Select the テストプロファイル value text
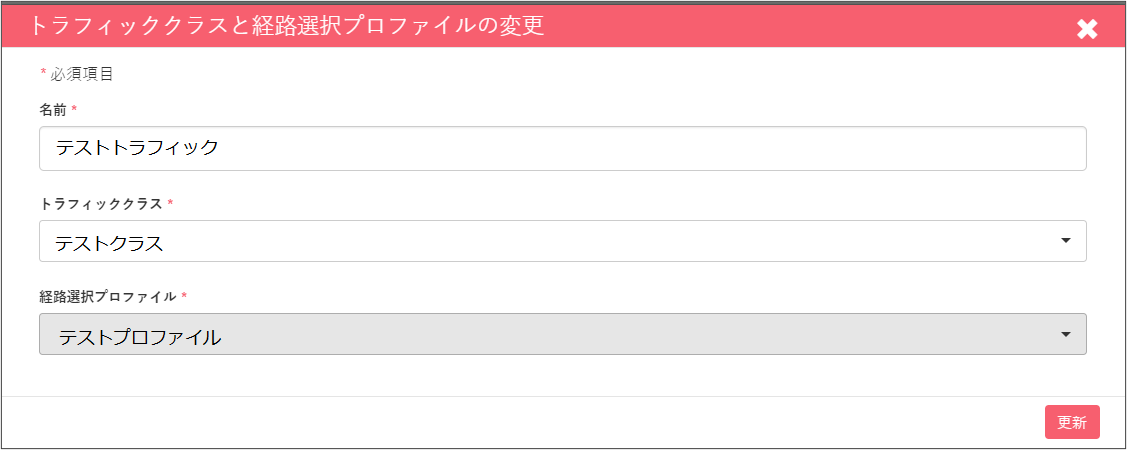The width and height of the screenshot is (1127, 450). (x=139, y=337)
